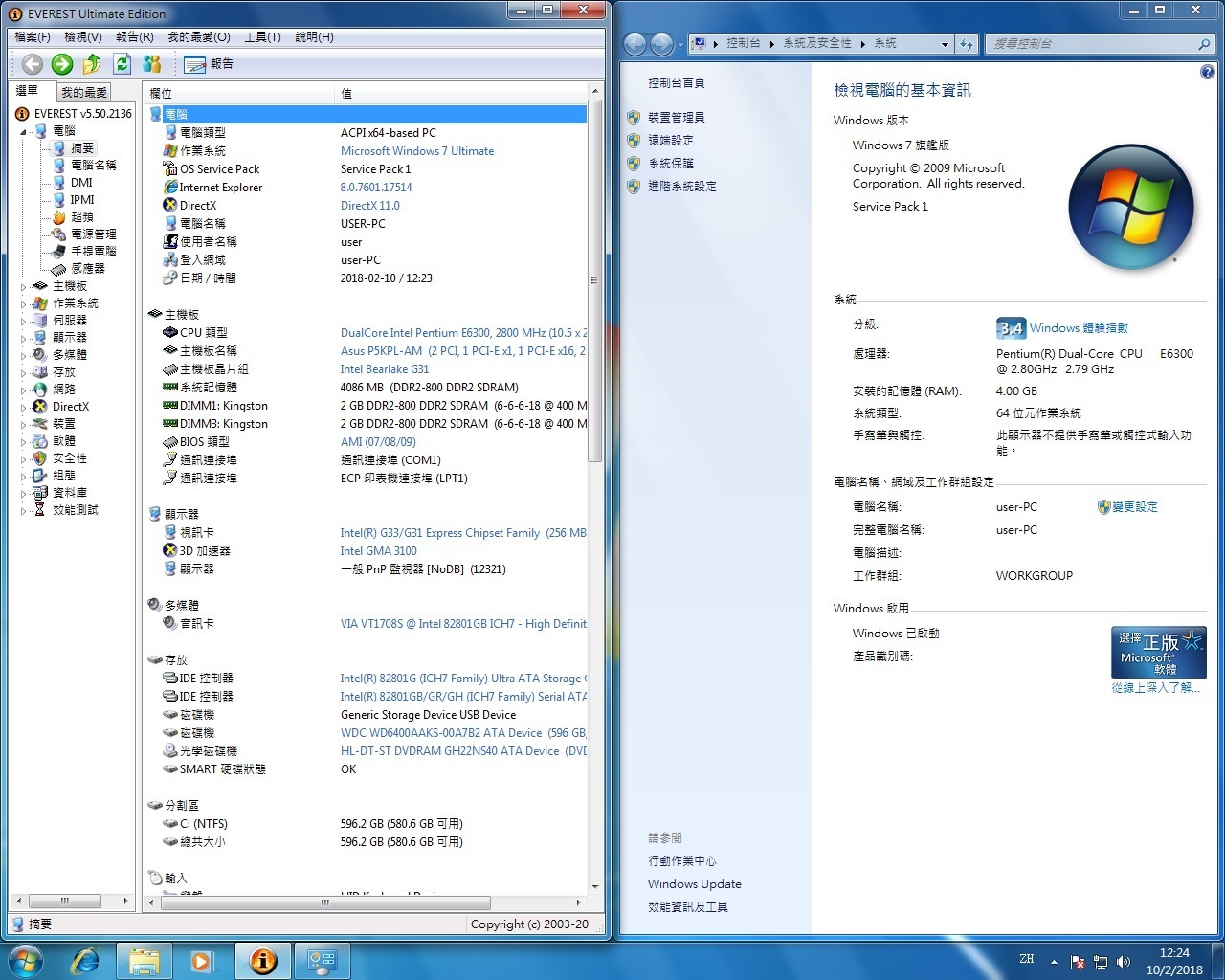Click the 欄位 column header
This screenshot has width=1225, height=980.
pyautogui.click(x=239, y=93)
